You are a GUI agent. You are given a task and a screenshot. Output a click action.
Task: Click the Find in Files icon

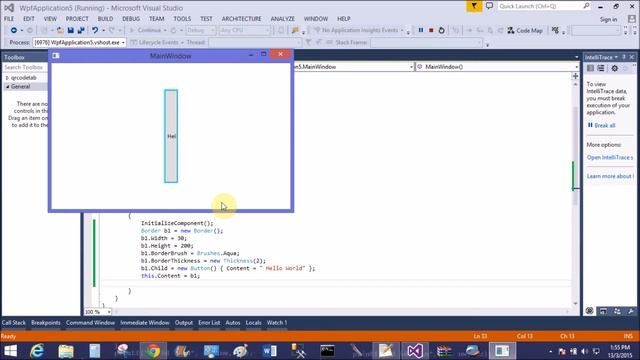(x=295, y=30)
